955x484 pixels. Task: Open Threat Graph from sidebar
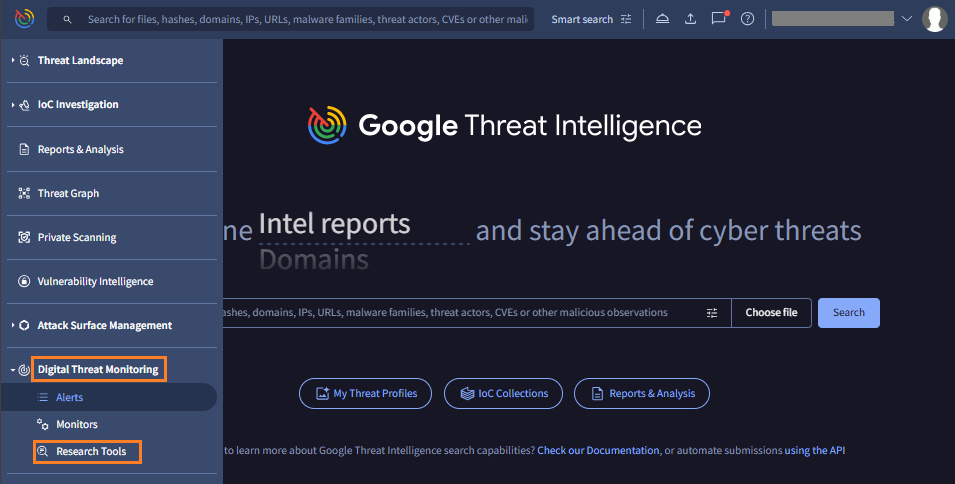(68, 194)
